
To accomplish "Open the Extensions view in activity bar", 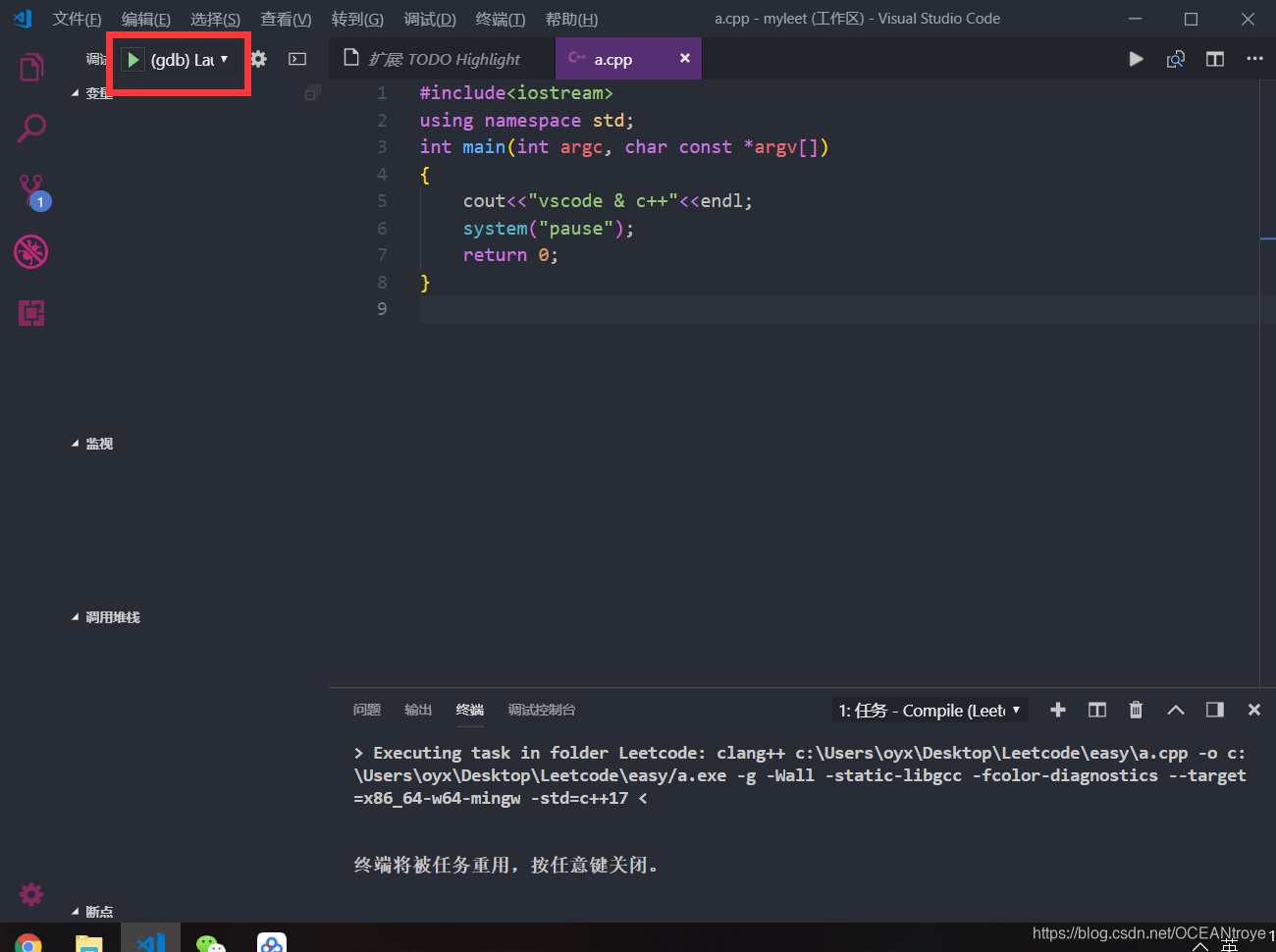I will 31,313.
